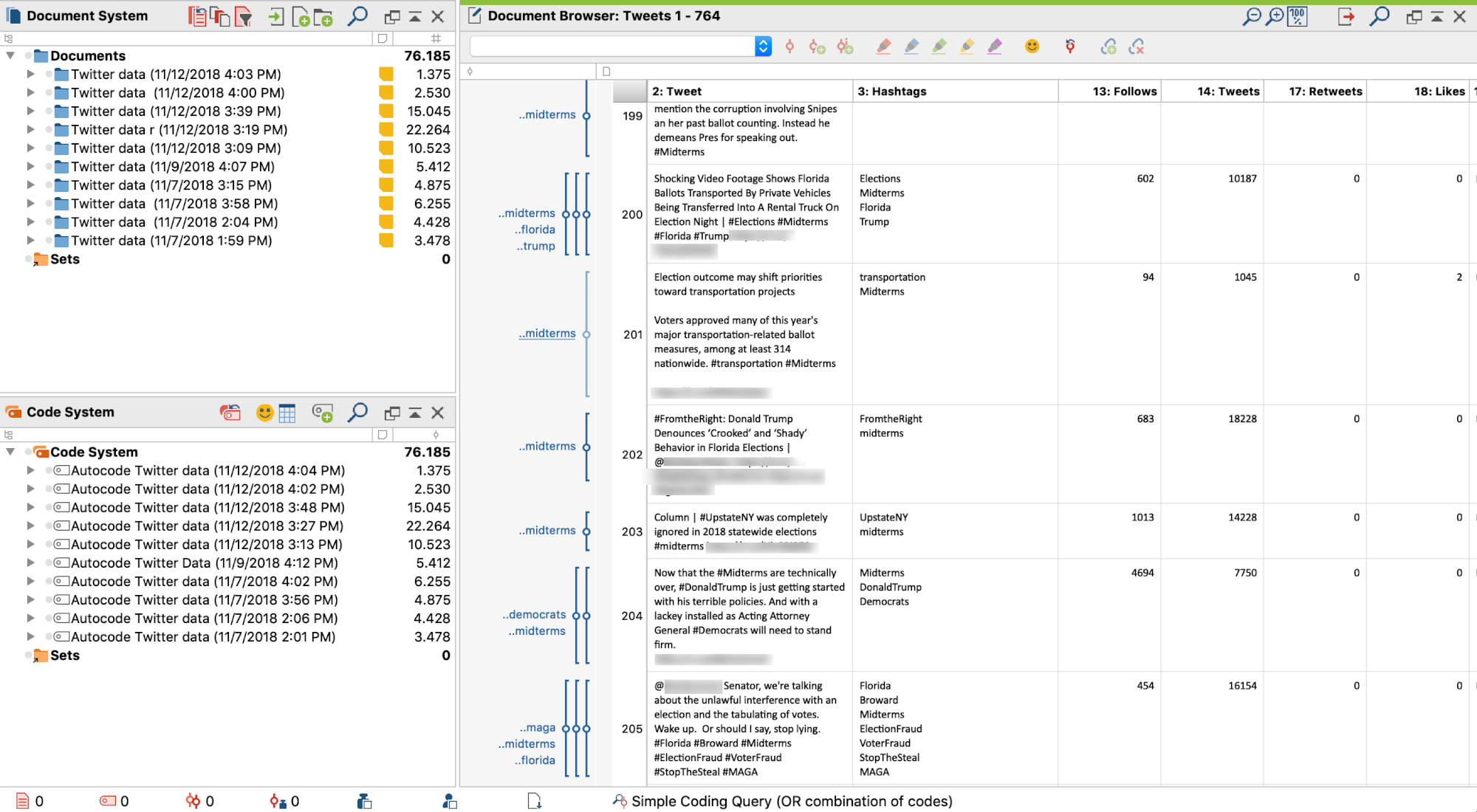Undock the Document System panel

(392, 16)
